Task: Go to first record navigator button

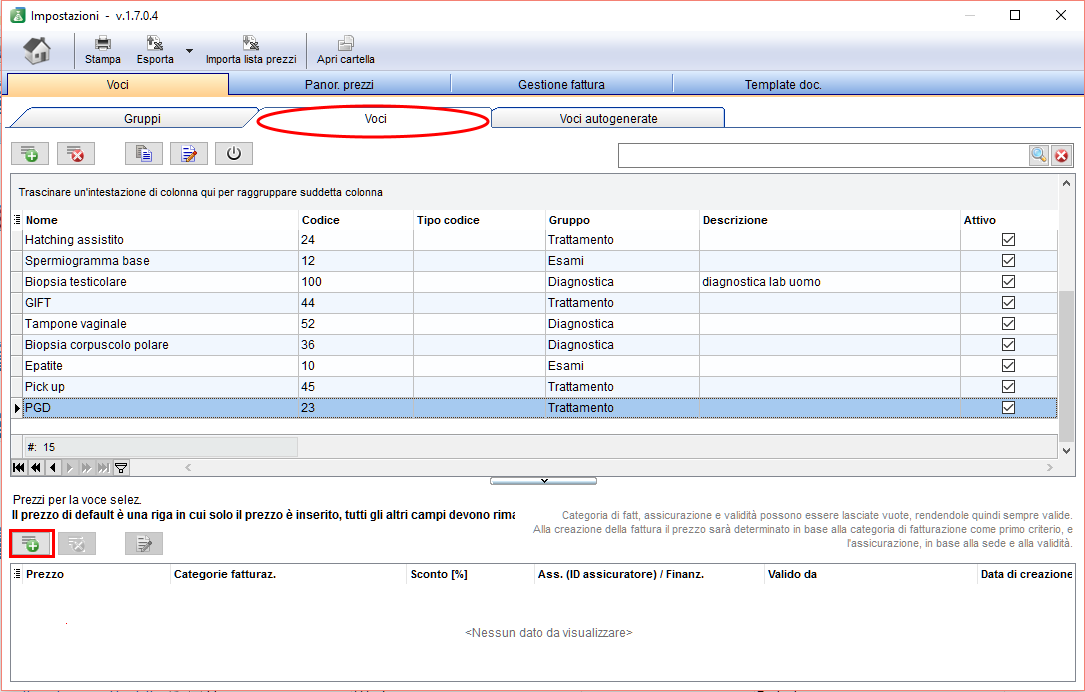Action: tap(19, 468)
